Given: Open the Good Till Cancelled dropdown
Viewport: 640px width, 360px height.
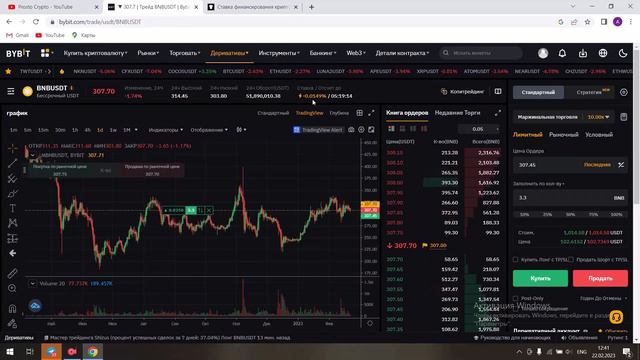Looking at the screenshot, I should 603,298.
